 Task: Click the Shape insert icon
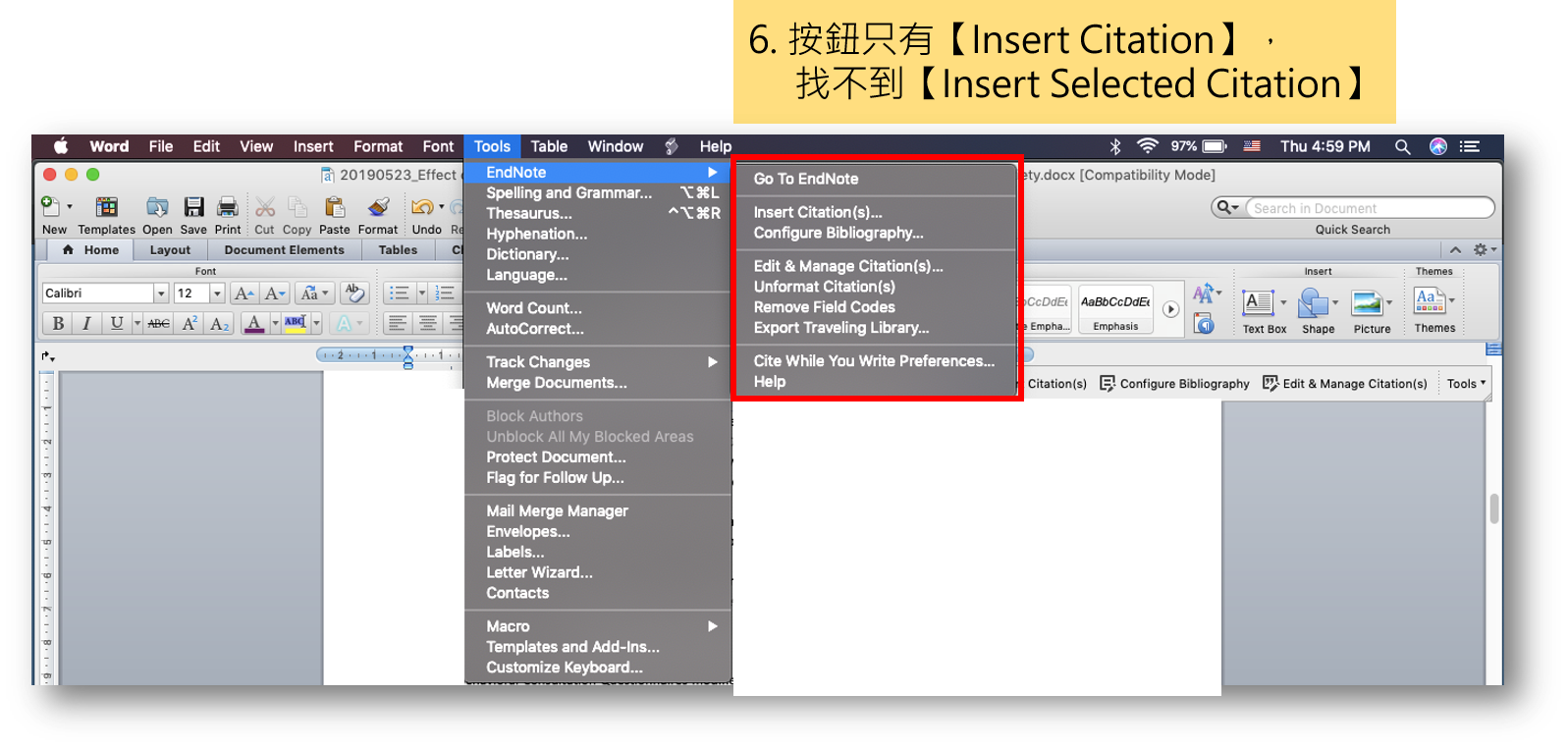pyautogui.click(x=1313, y=303)
